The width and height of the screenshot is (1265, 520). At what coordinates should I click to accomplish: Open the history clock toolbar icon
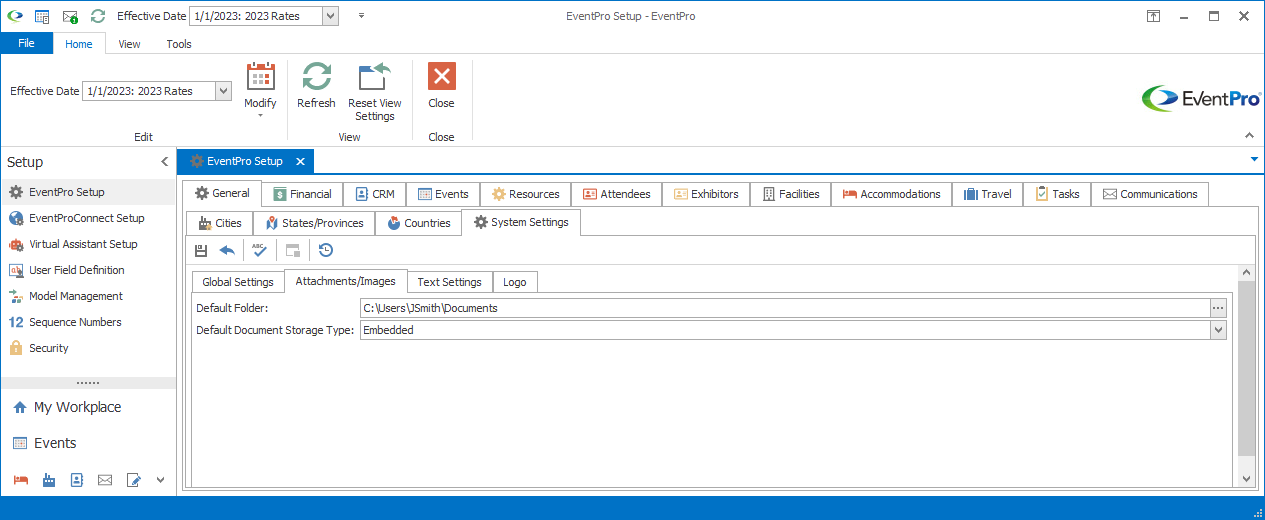pyautogui.click(x=326, y=250)
